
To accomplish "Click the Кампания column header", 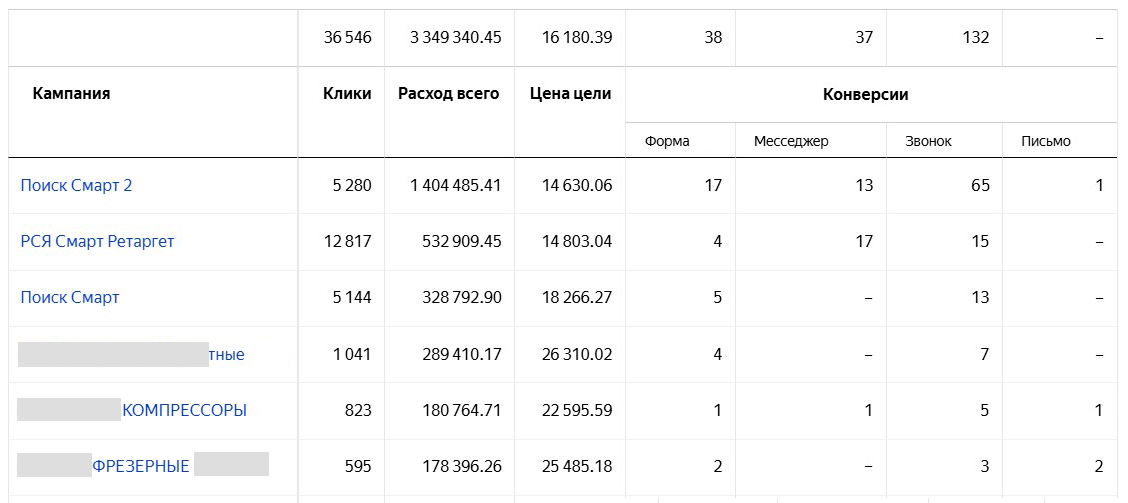I will [71, 94].
